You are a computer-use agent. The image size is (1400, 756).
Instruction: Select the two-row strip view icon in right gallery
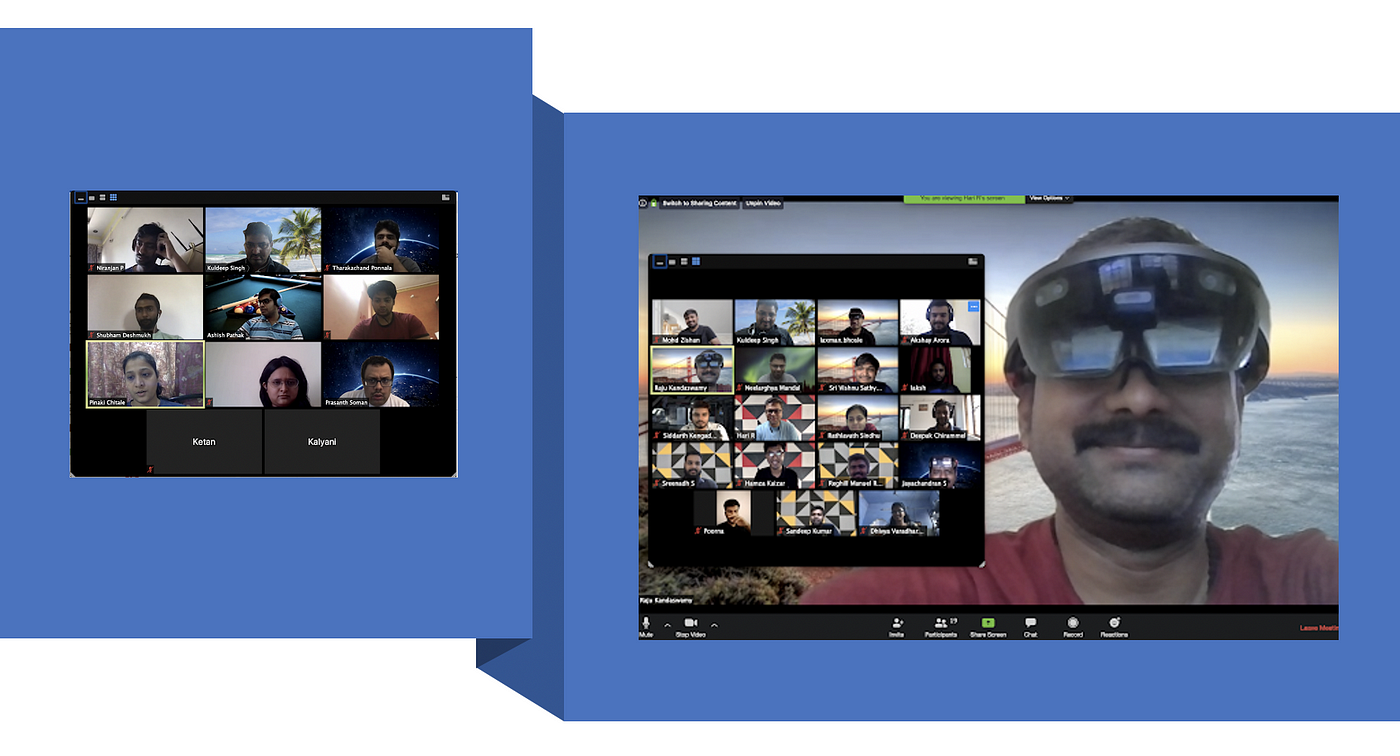[684, 262]
